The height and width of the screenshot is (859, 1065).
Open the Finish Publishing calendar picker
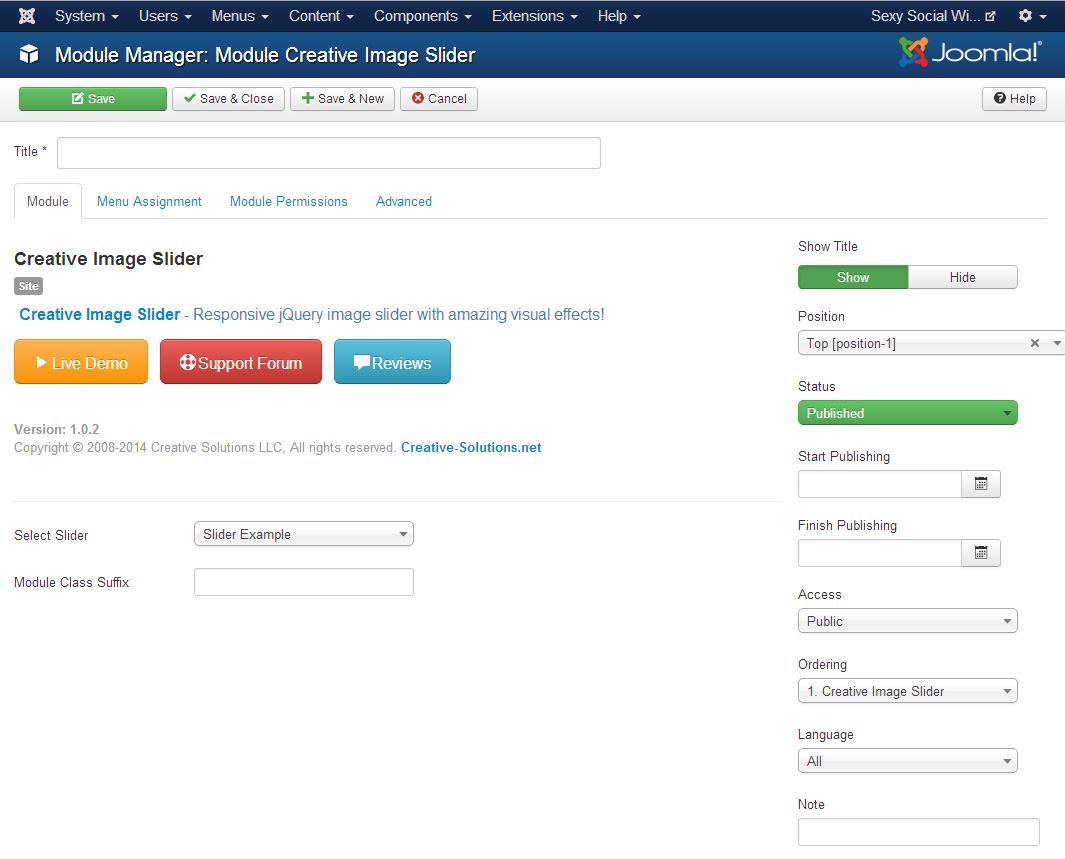tap(981, 553)
